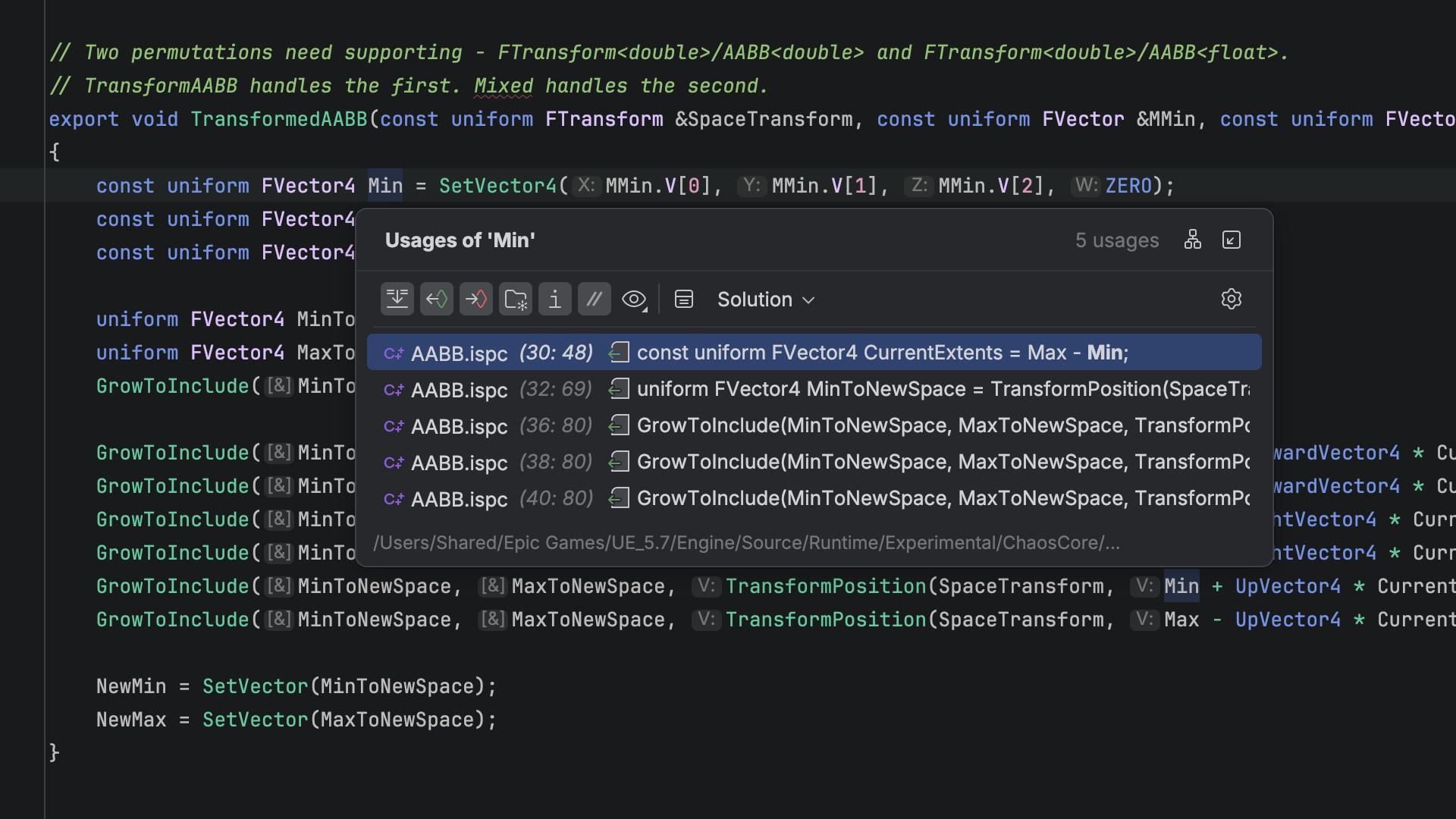This screenshot has width=1456, height=819.
Task: Click the hierarchy icon next to 5 usages
Action: (x=1193, y=240)
